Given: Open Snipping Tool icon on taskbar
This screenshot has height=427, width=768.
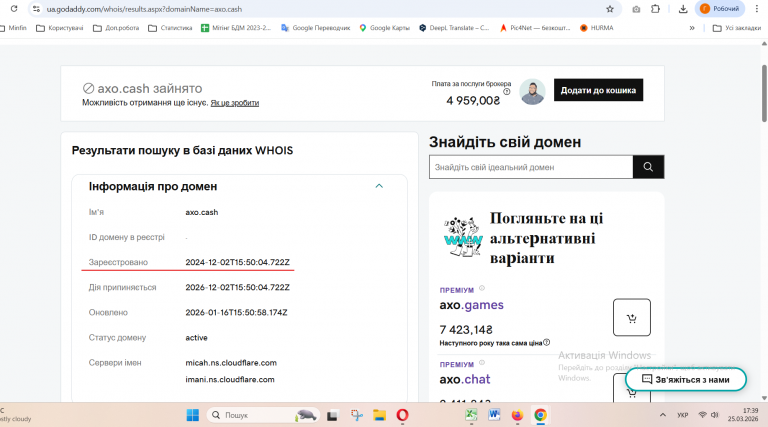Looking at the screenshot, I should coord(357,415).
